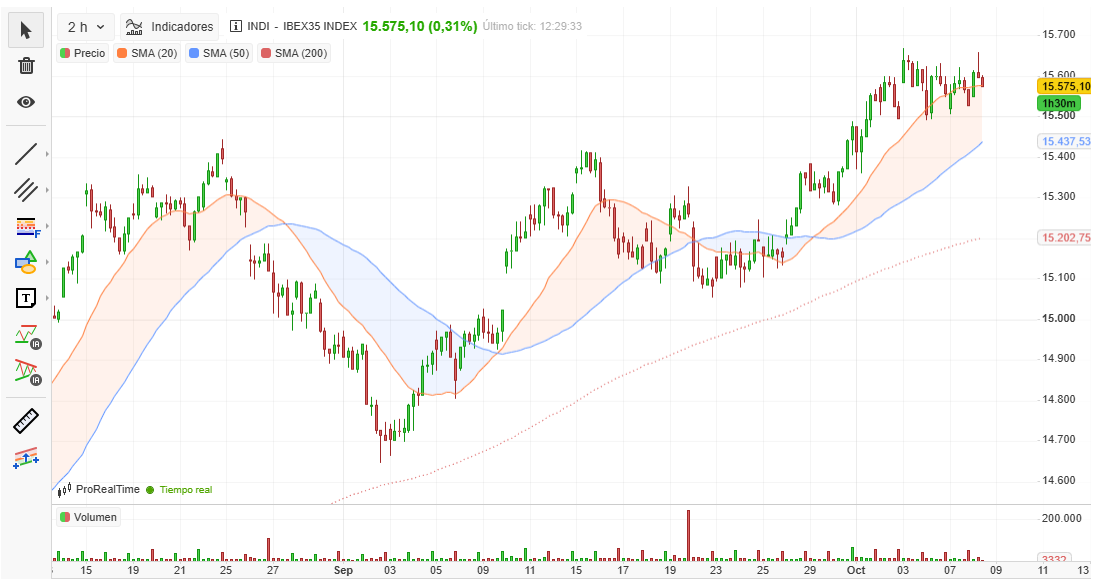The width and height of the screenshot is (1094, 579).
Task: Expand the line tool submenu arrow
Action: 47,153
